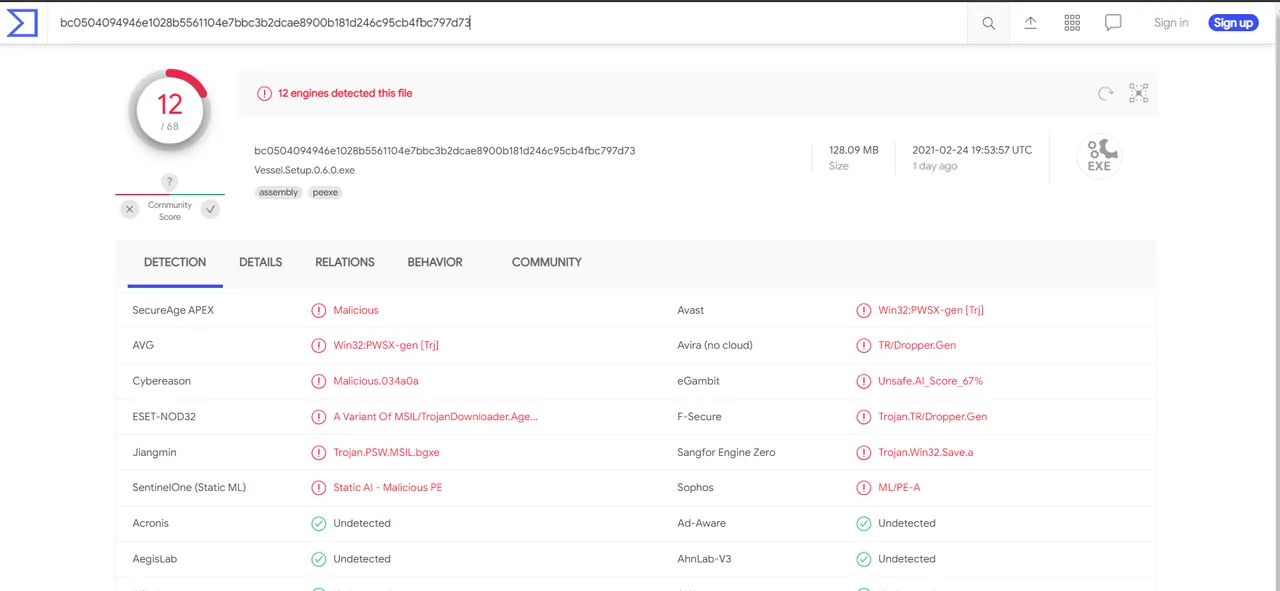Focus the hash search input field

click(x=508, y=23)
